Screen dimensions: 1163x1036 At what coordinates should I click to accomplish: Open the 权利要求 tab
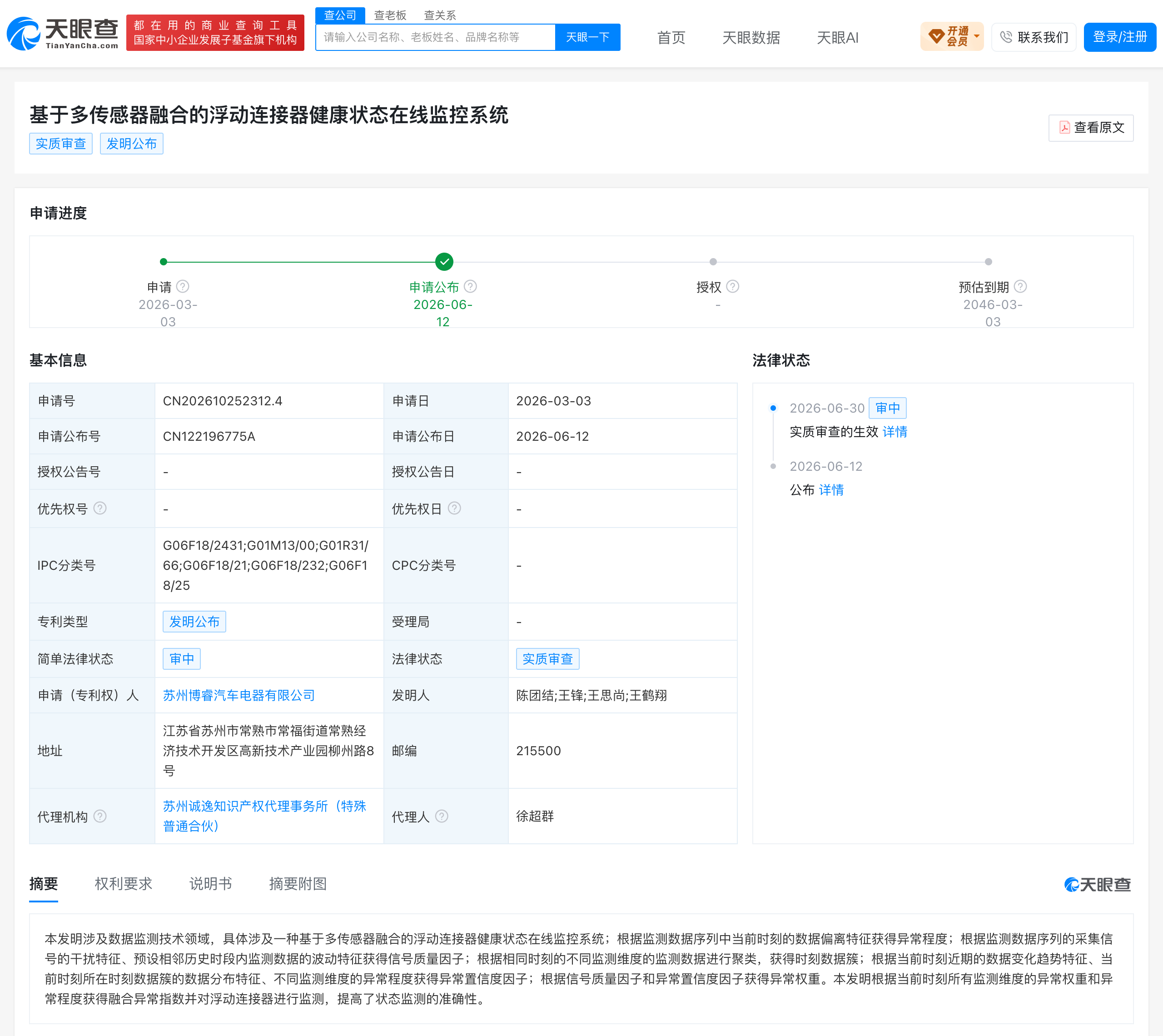coord(124,883)
